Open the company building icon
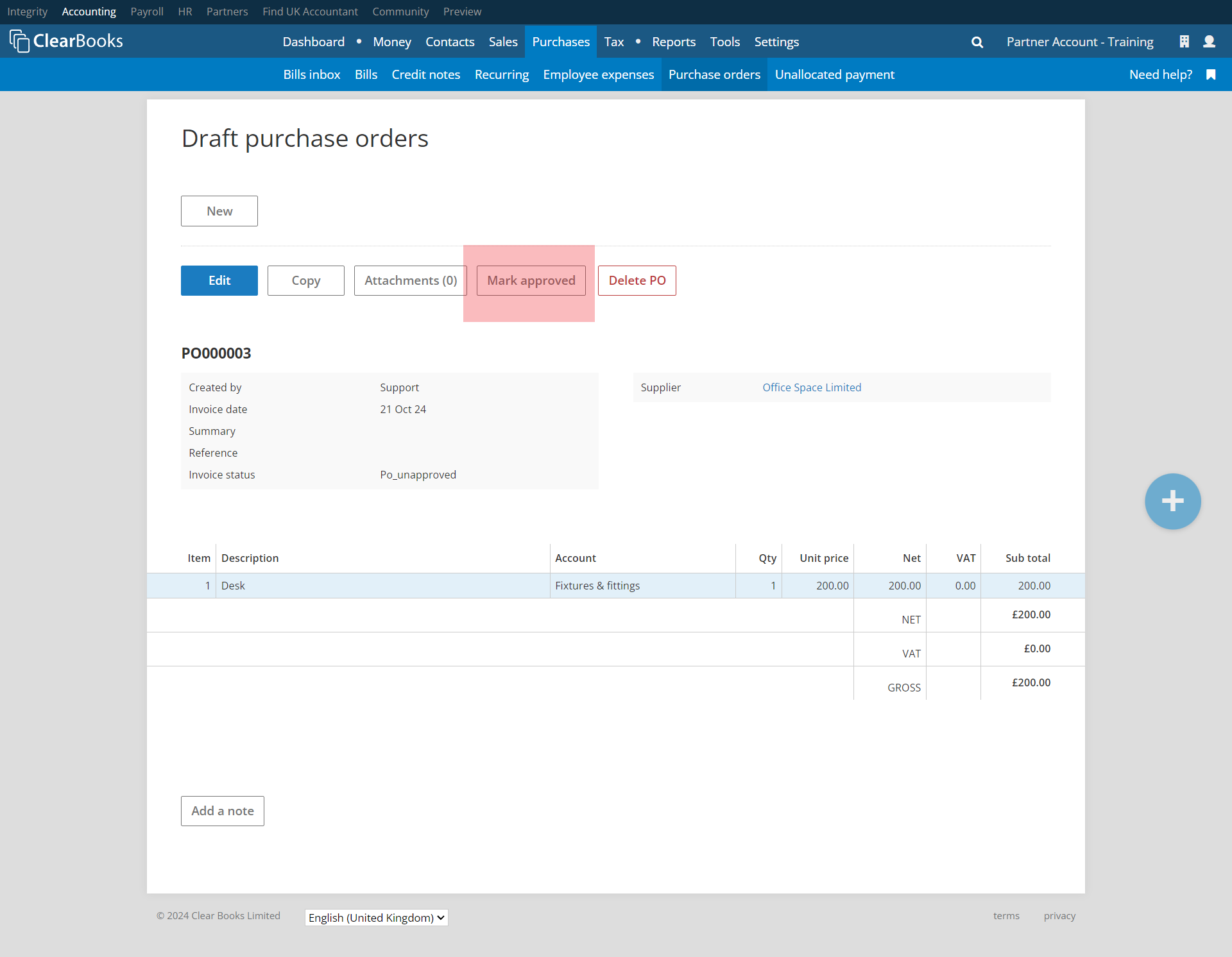This screenshot has height=957, width=1232. (1185, 42)
